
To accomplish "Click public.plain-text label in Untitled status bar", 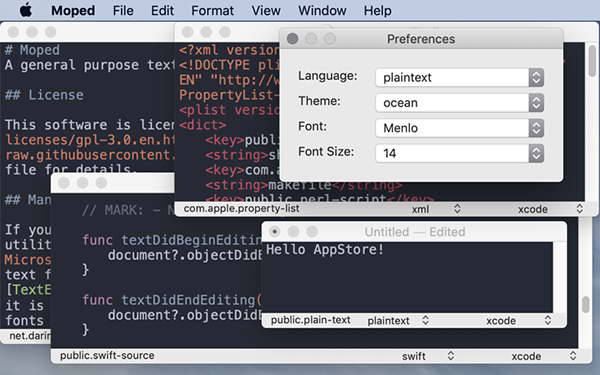I will [x=310, y=320].
